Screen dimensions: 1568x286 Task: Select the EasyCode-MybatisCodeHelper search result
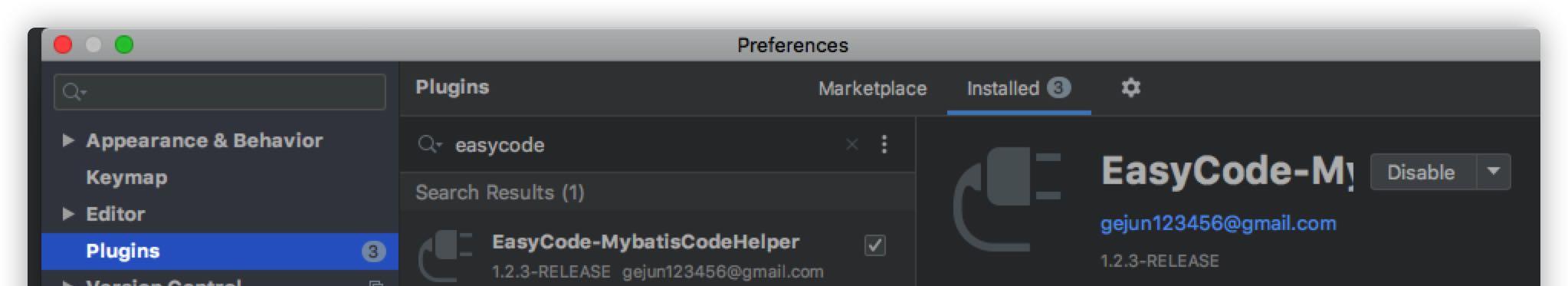pos(658,256)
